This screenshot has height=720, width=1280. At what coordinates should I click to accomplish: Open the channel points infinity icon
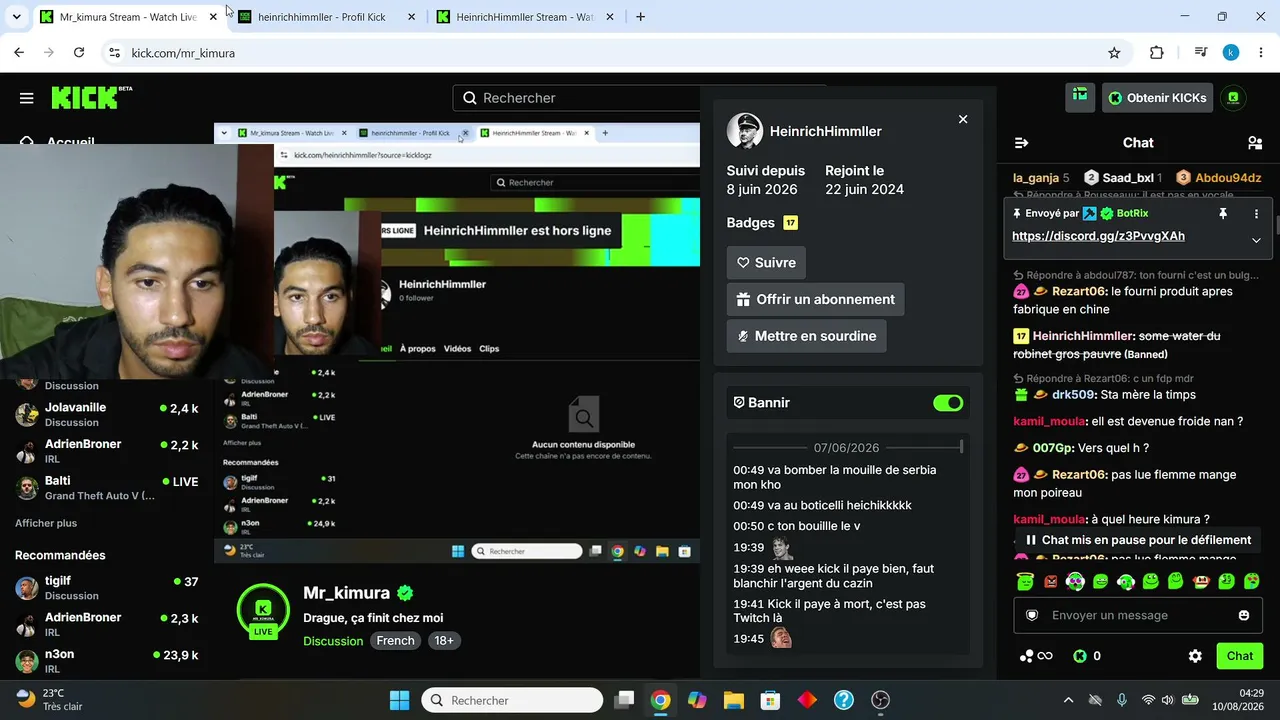(x=1036, y=656)
